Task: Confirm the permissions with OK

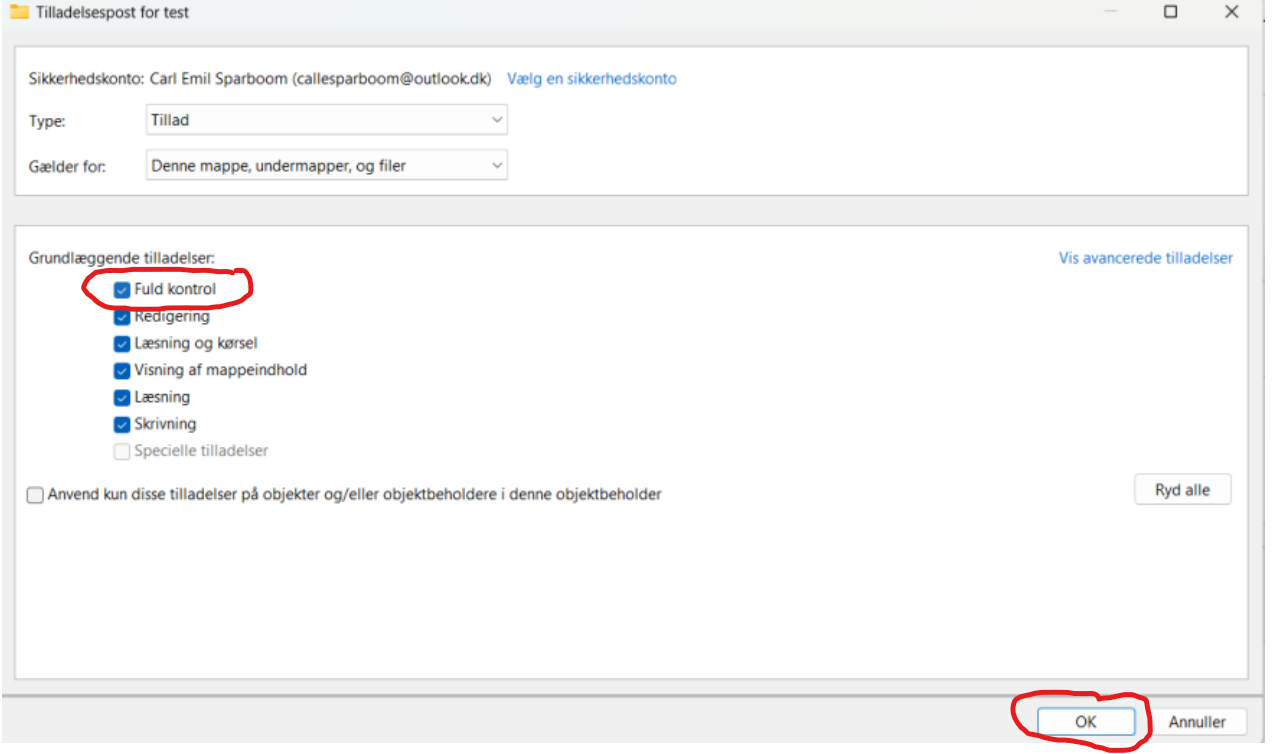Action: point(1085,721)
